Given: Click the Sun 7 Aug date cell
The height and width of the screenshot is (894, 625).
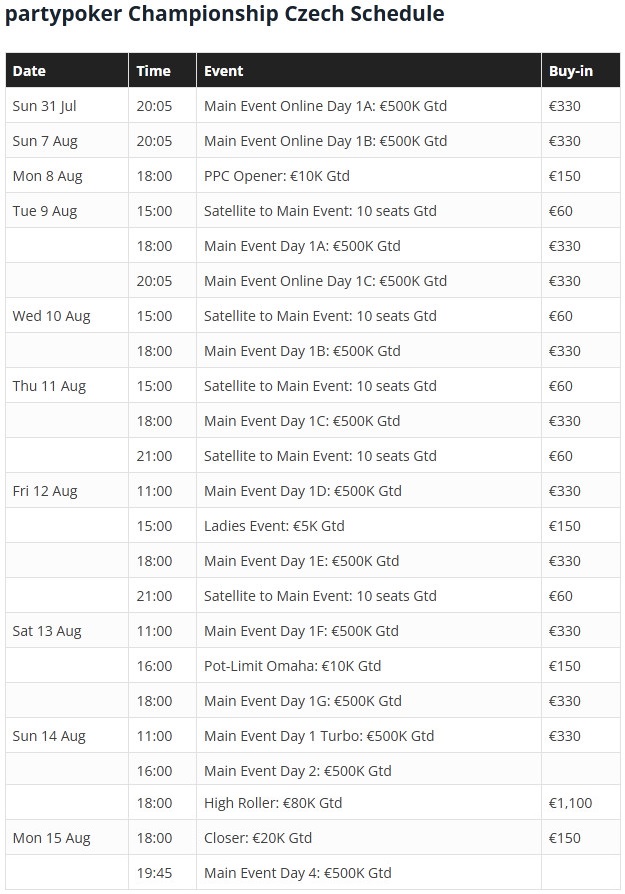Looking at the screenshot, I should click(67, 141).
